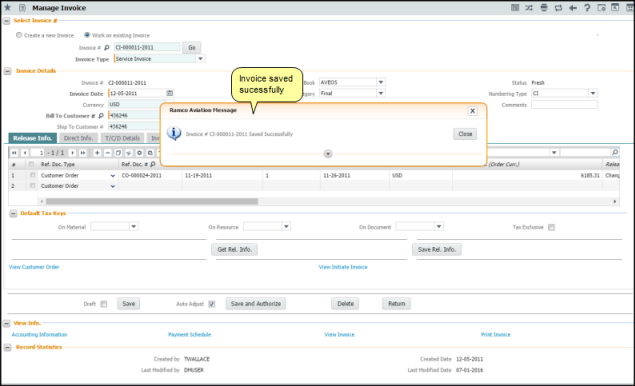The image size is (635, 386).
Task: Close message dialog using X icon
Action: coord(472,111)
